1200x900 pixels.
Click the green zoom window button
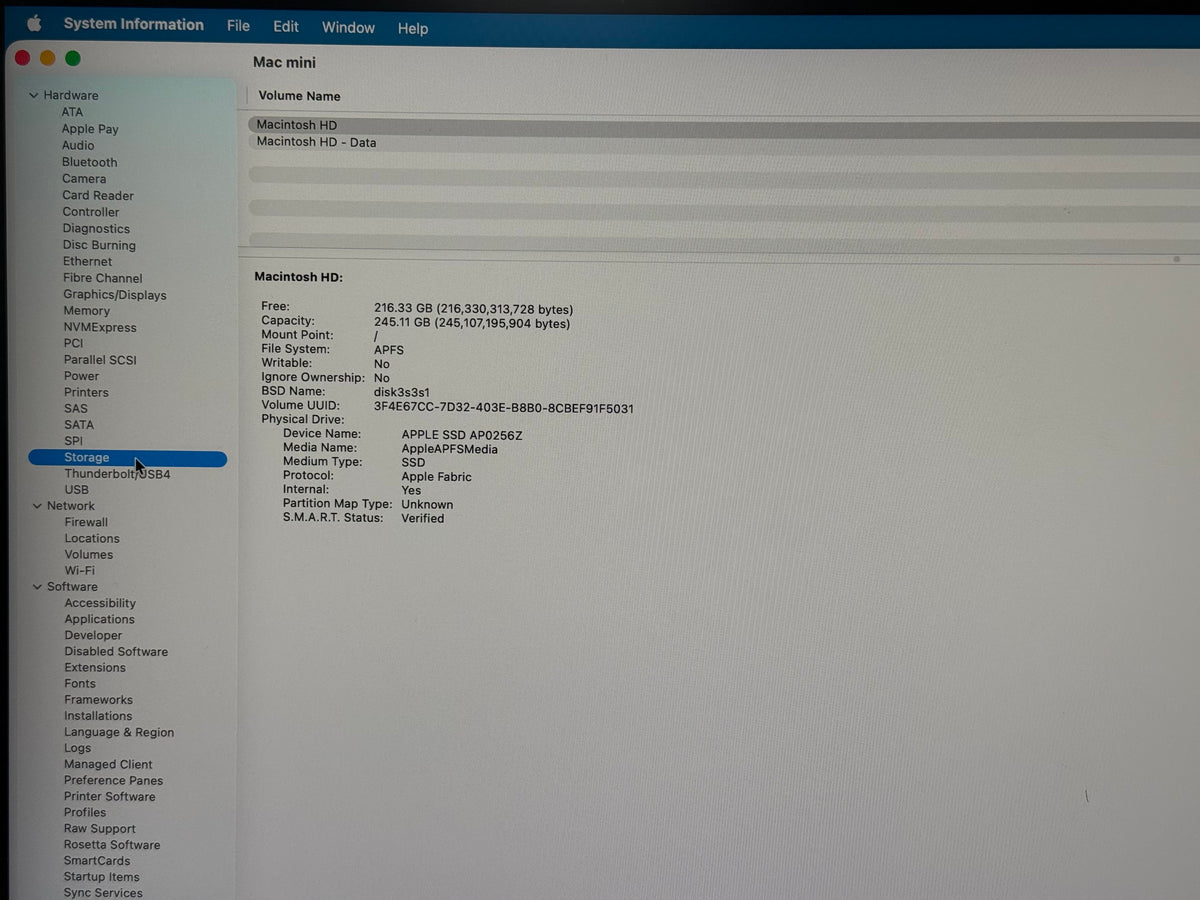(x=73, y=58)
